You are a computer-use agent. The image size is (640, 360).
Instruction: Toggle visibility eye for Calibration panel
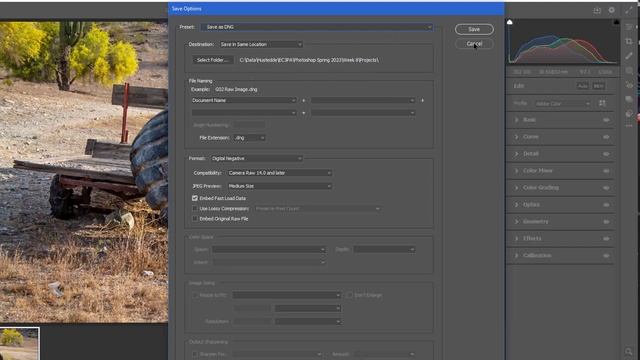click(x=607, y=256)
